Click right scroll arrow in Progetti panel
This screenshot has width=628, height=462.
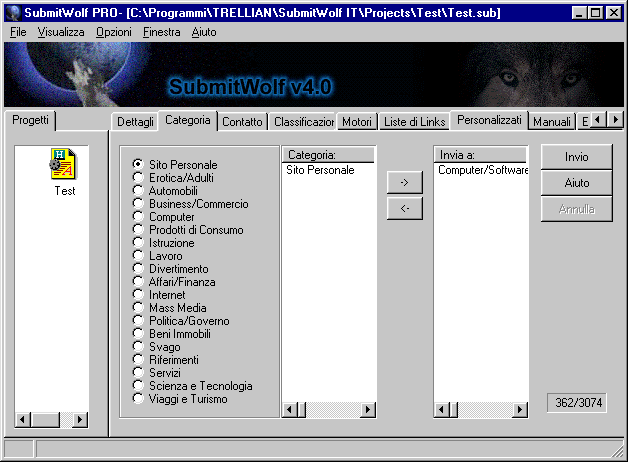pyautogui.click(x=80, y=420)
